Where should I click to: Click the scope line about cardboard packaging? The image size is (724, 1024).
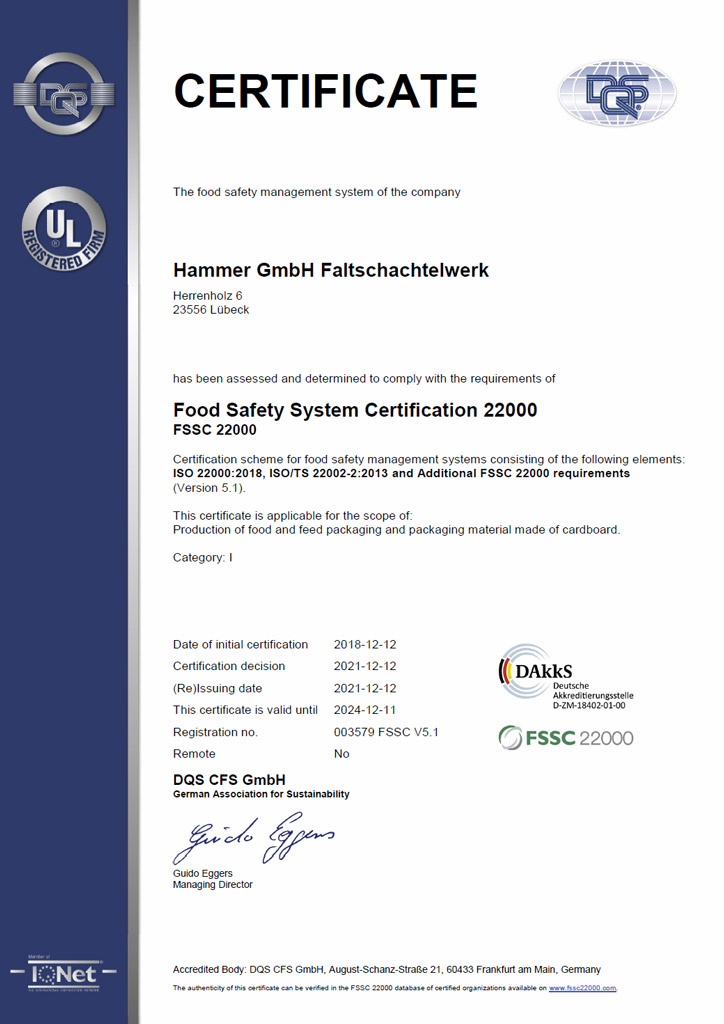(396, 530)
